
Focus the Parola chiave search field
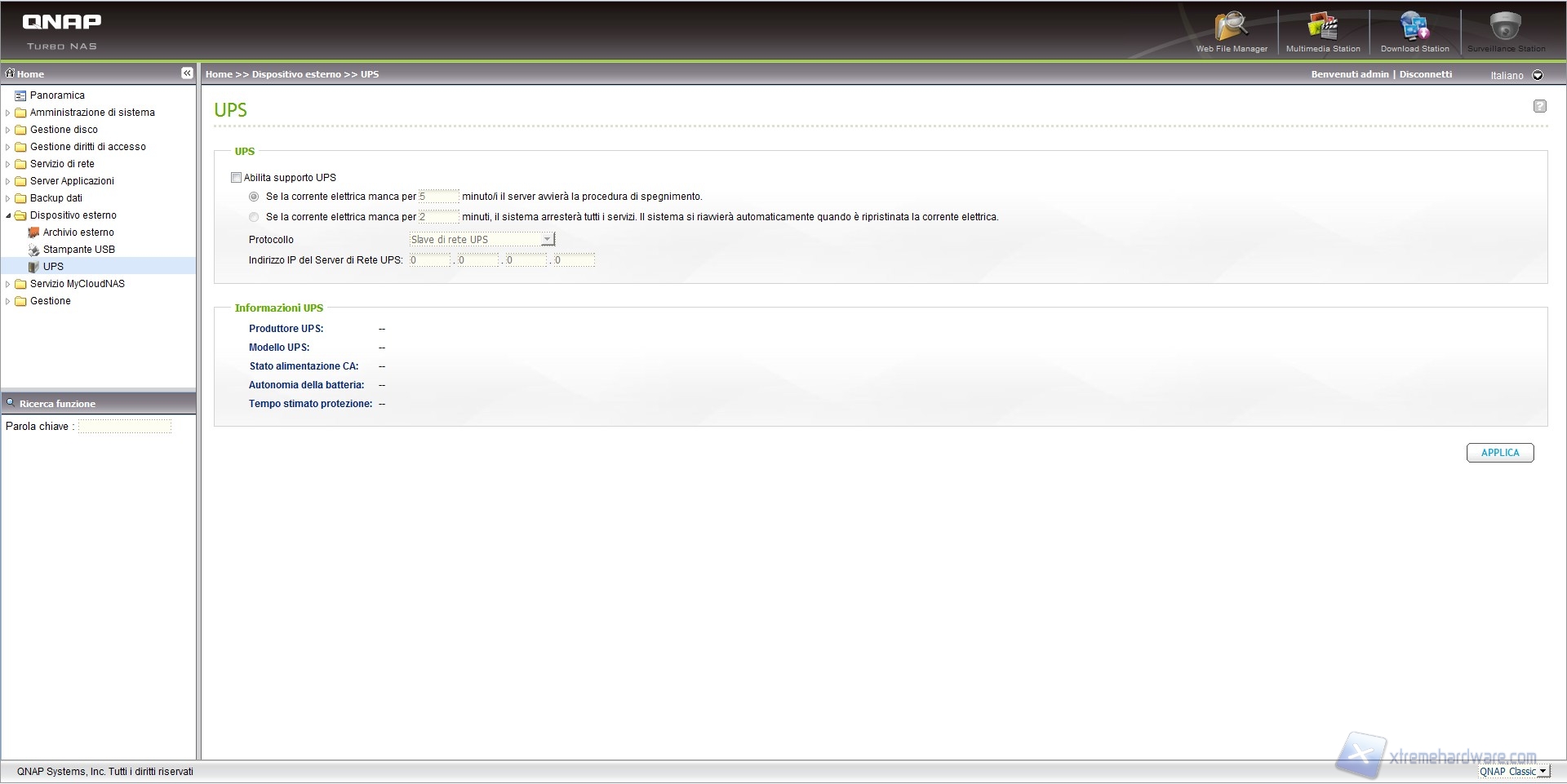[125, 427]
